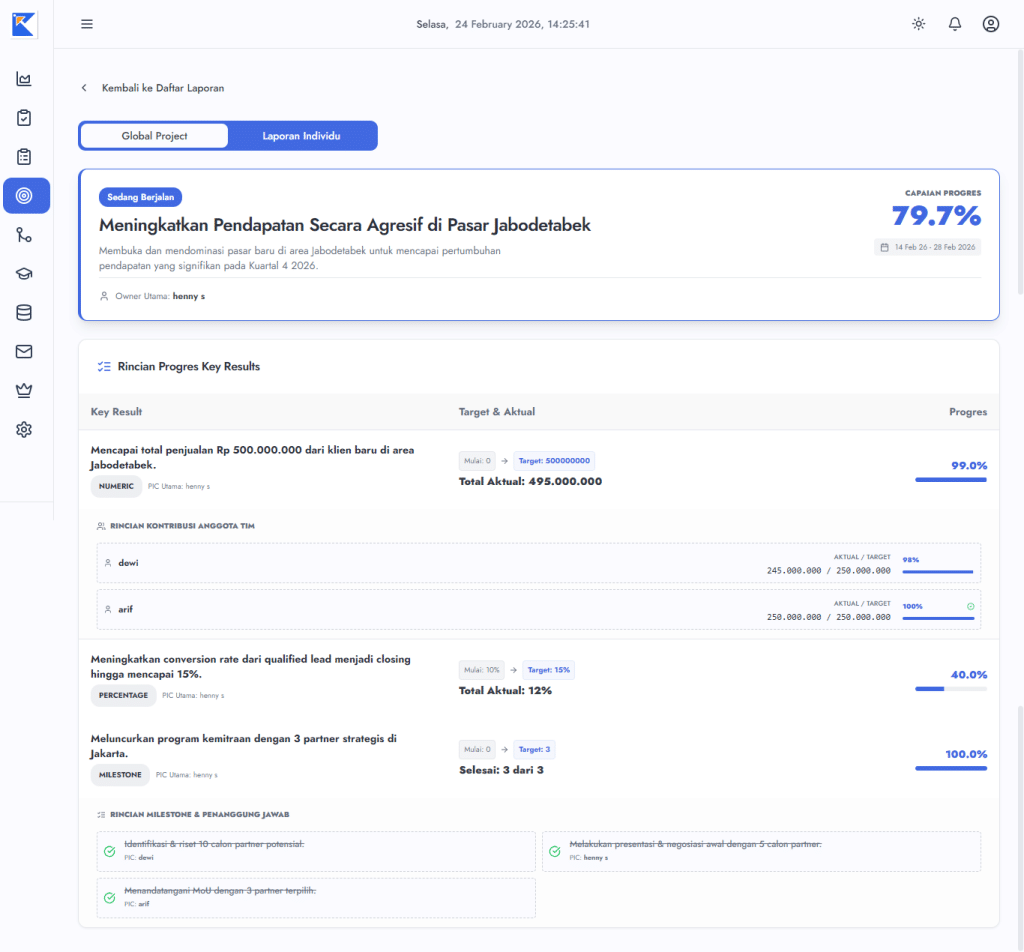Click the owner person icon
Viewport: 1024px width, 952px height.
point(104,296)
